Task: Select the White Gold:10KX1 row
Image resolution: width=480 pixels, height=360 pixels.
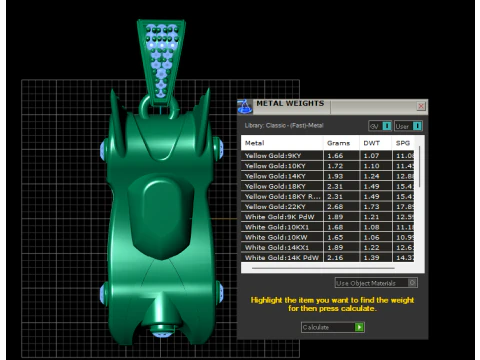Action: tap(327, 227)
